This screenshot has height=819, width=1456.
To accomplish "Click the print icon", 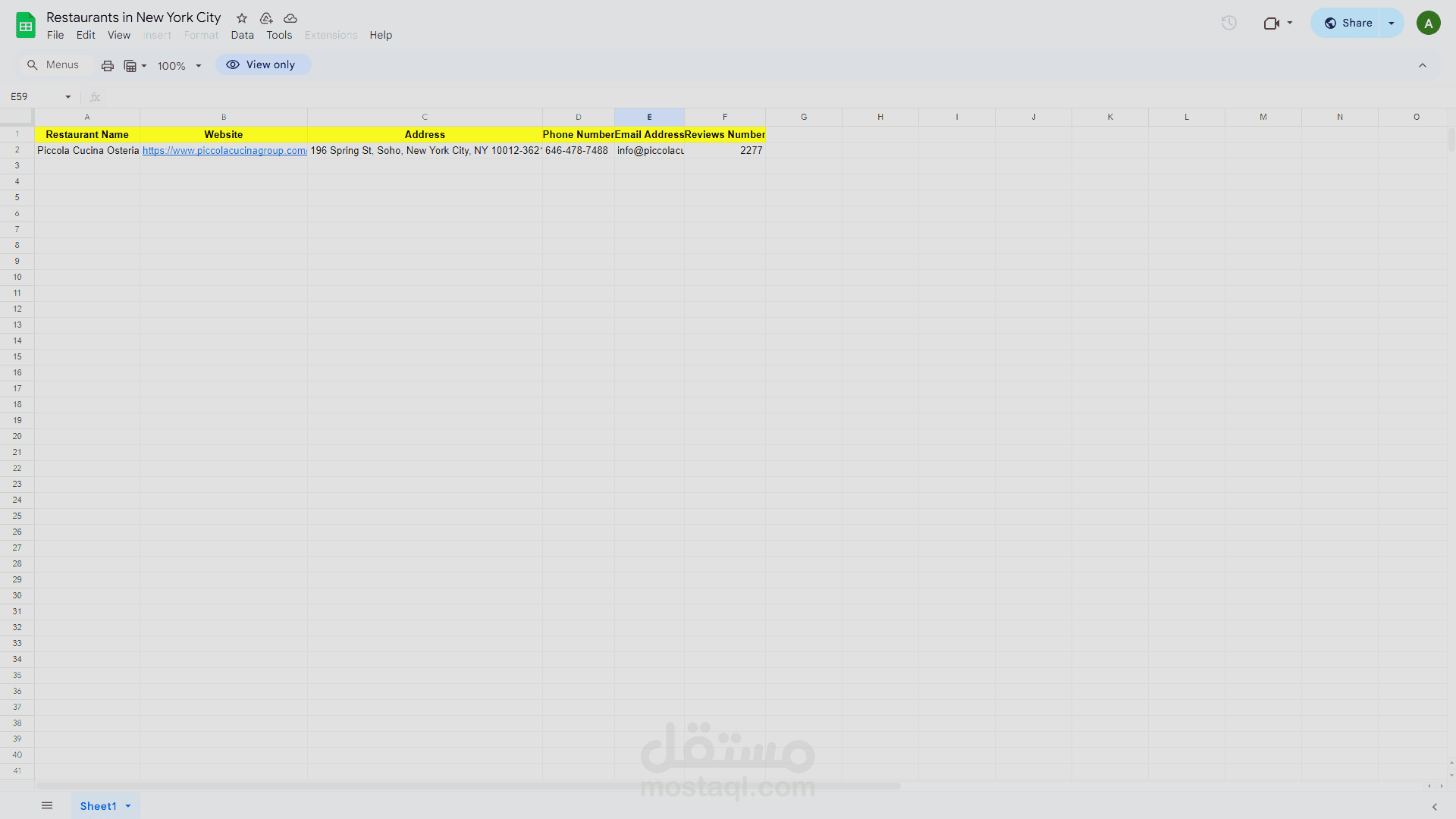I will (108, 66).
